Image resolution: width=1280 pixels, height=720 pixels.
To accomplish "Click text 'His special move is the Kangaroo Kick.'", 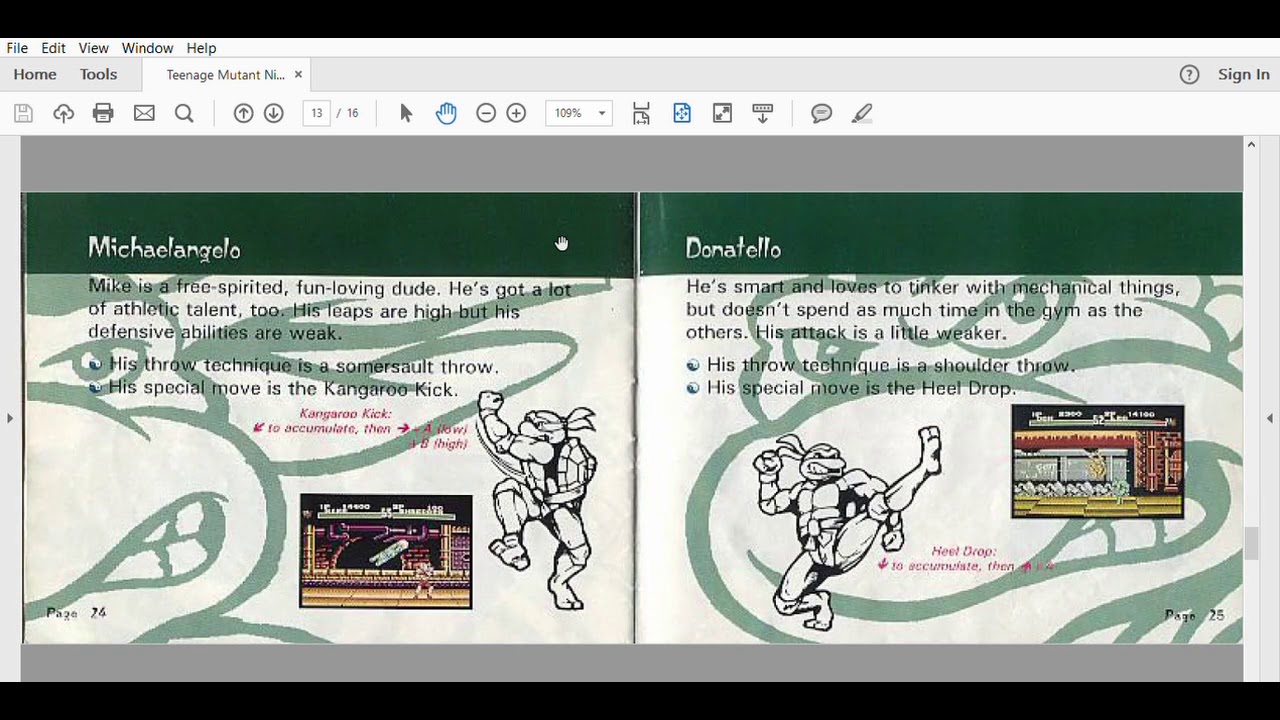I will click(283, 389).
